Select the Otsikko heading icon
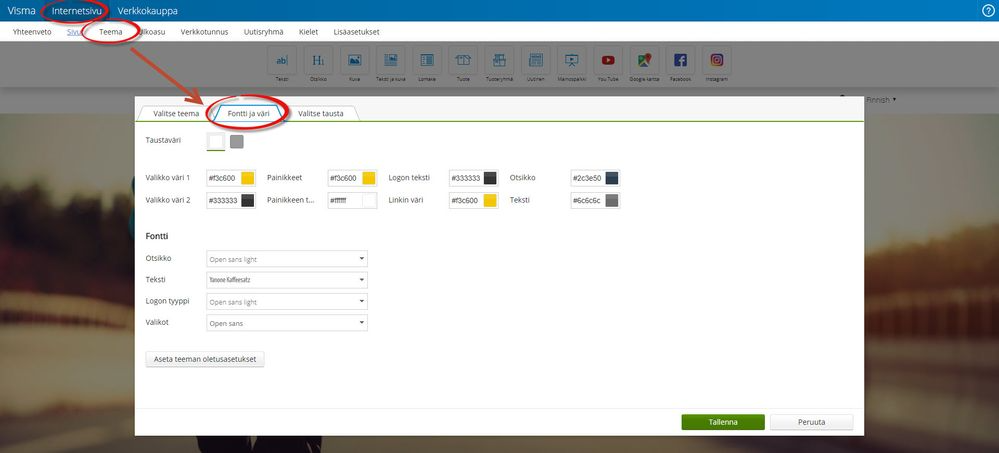Viewport: 999px width, 453px height. 318,61
